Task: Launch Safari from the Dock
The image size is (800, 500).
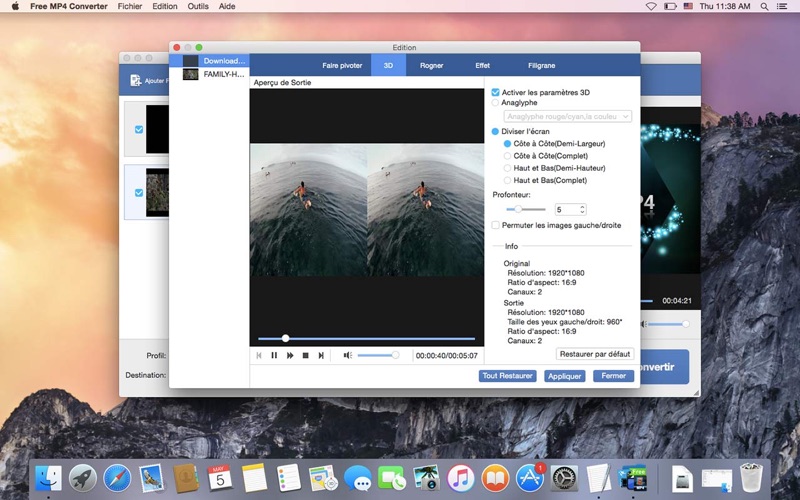Action: (117, 479)
